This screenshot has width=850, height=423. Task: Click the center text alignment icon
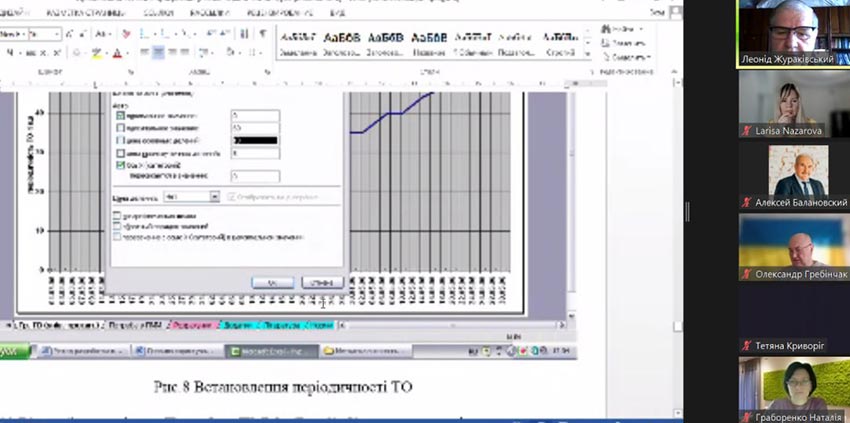158,52
